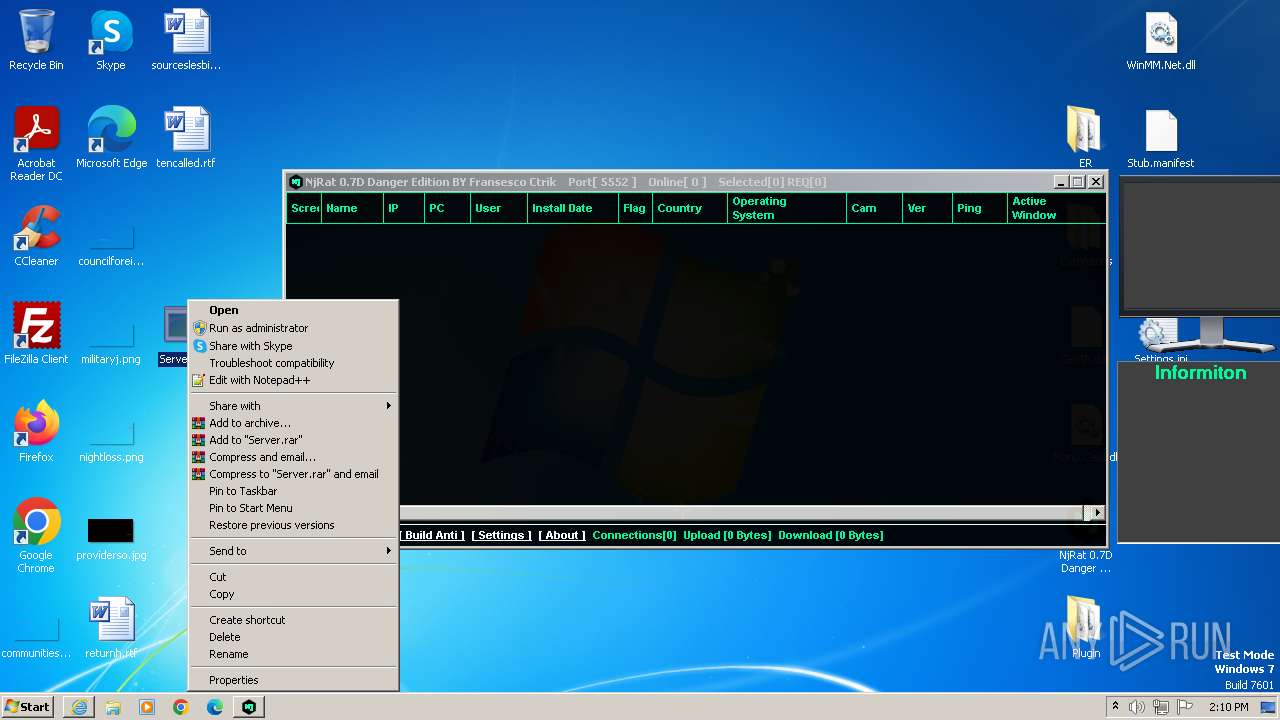Viewport: 1280px width, 720px height.
Task: Open returnh.rtf document icon
Action: pyautogui.click(x=111, y=628)
